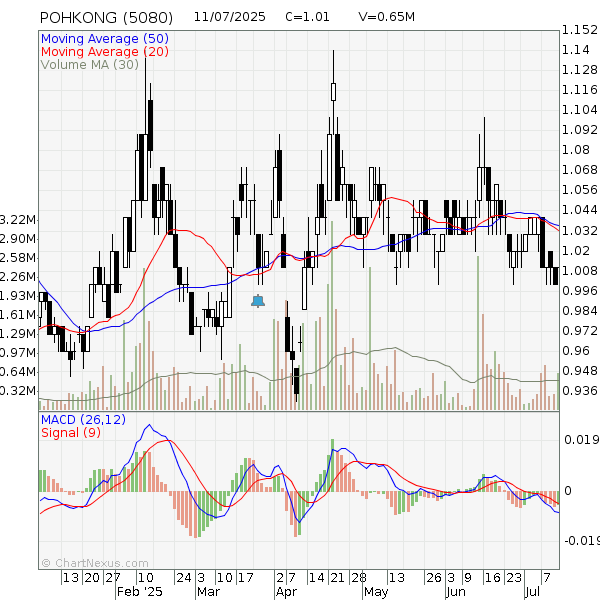Click the 'Moving Average (50)' legend label
Viewport: 600px width, 600px height.
pyautogui.click(x=105, y=39)
